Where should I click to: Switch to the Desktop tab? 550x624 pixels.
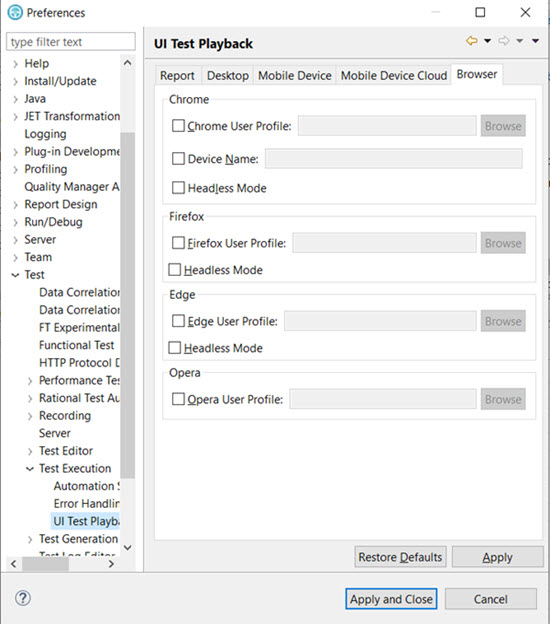[228, 75]
